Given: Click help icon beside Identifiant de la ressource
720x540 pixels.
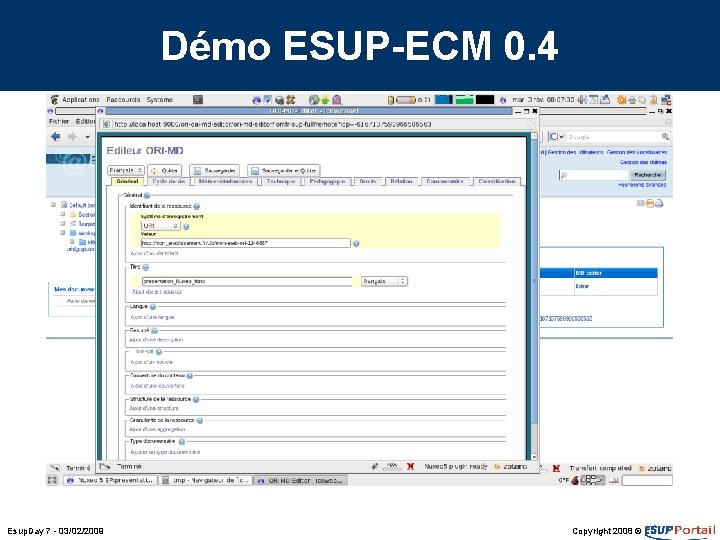Looking at the screenshot, I should (197, 207).
